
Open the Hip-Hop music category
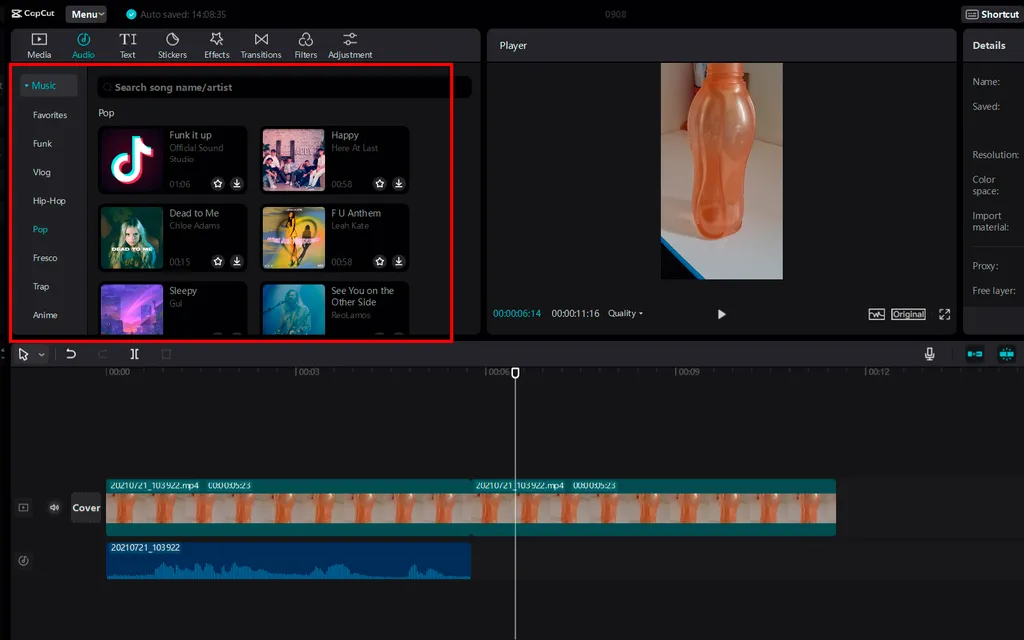coord(49,201)
